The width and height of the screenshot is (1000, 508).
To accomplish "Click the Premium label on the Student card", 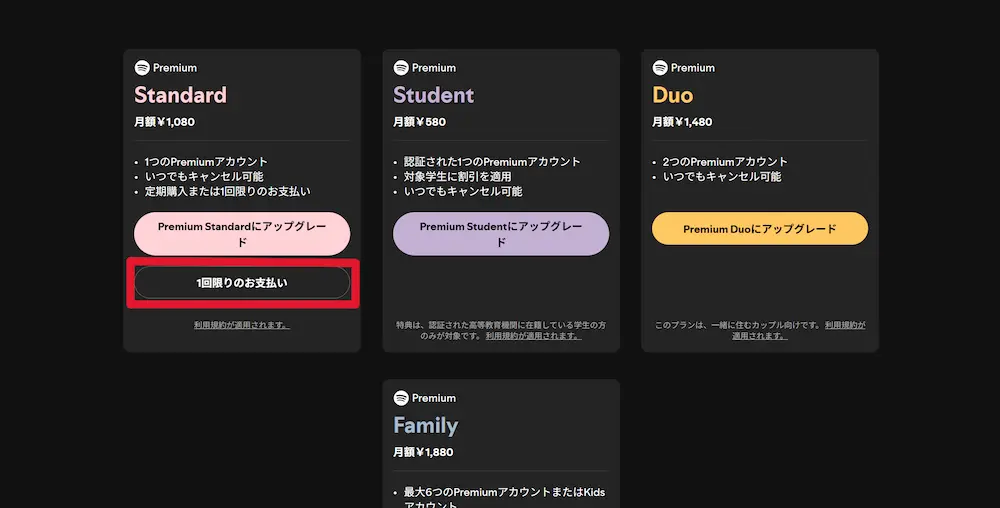I will click(x=434, y=68).
